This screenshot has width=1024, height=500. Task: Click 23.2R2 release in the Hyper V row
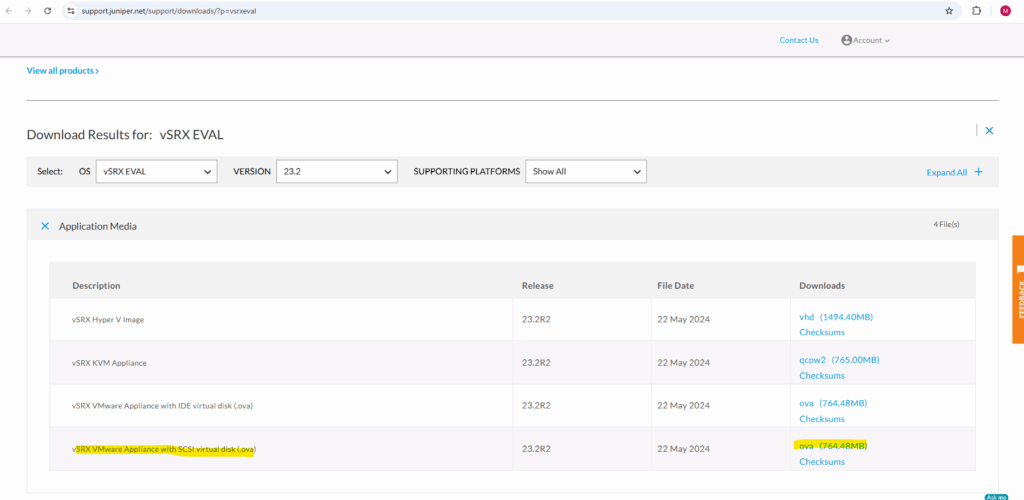(536, 320)
